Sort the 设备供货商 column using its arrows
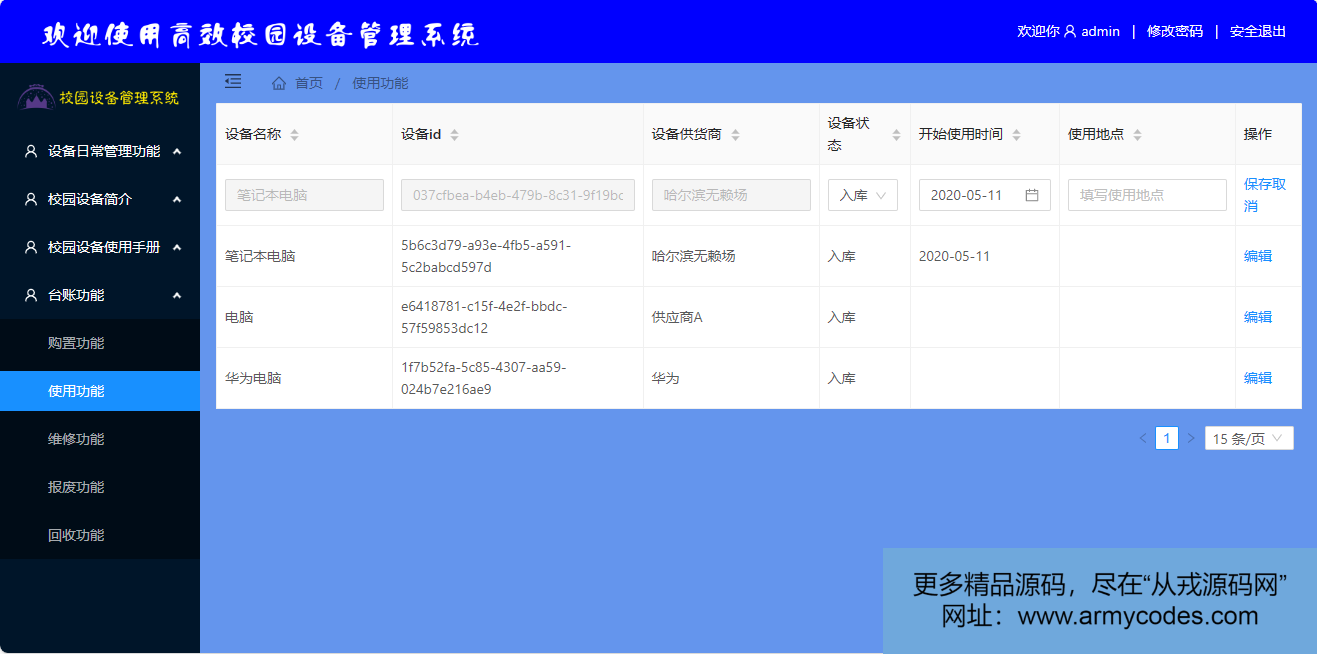The image size is (1317, 654). (735, 135)
